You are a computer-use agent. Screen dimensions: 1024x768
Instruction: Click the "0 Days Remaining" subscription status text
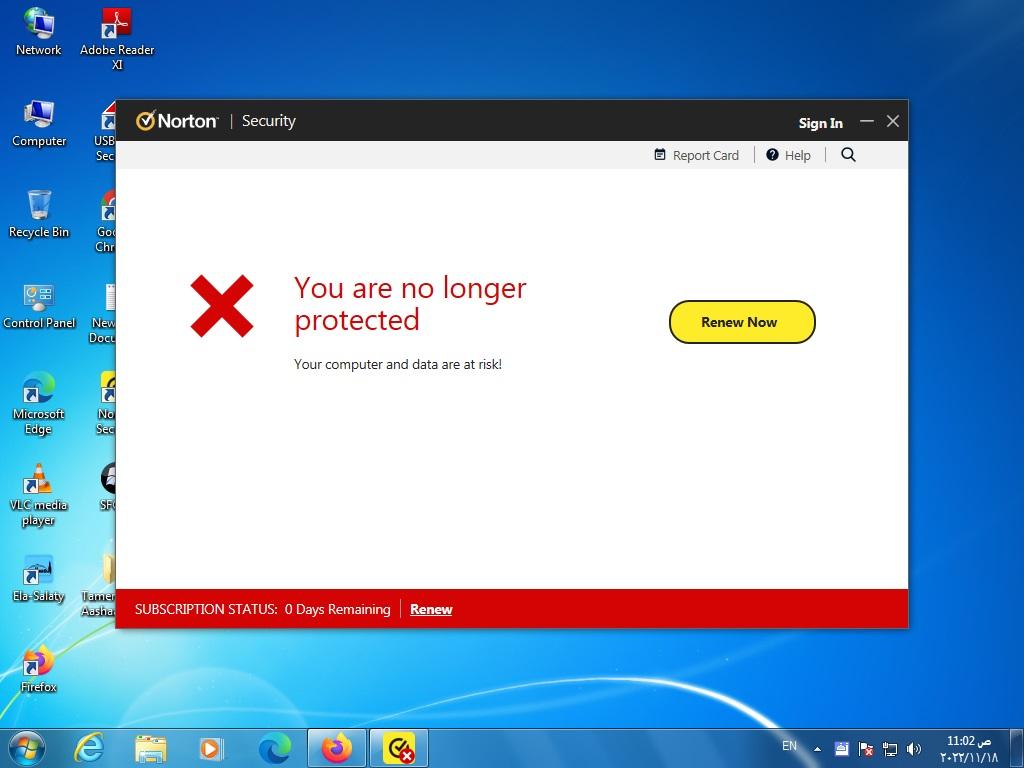click(x=338, y=609)
